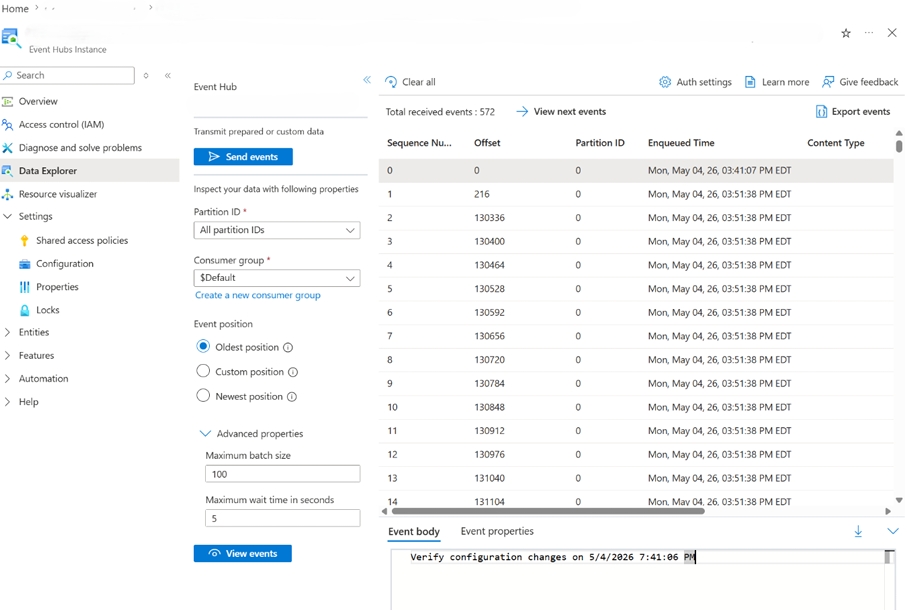Click the View next events label
The height and width of the screenshot is (611, 907).
pos(570,112)
